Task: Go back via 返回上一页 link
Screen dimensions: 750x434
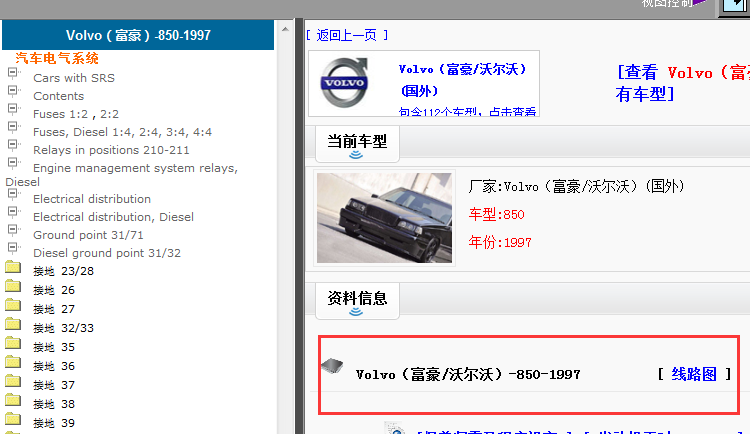Action: point(347,35)
